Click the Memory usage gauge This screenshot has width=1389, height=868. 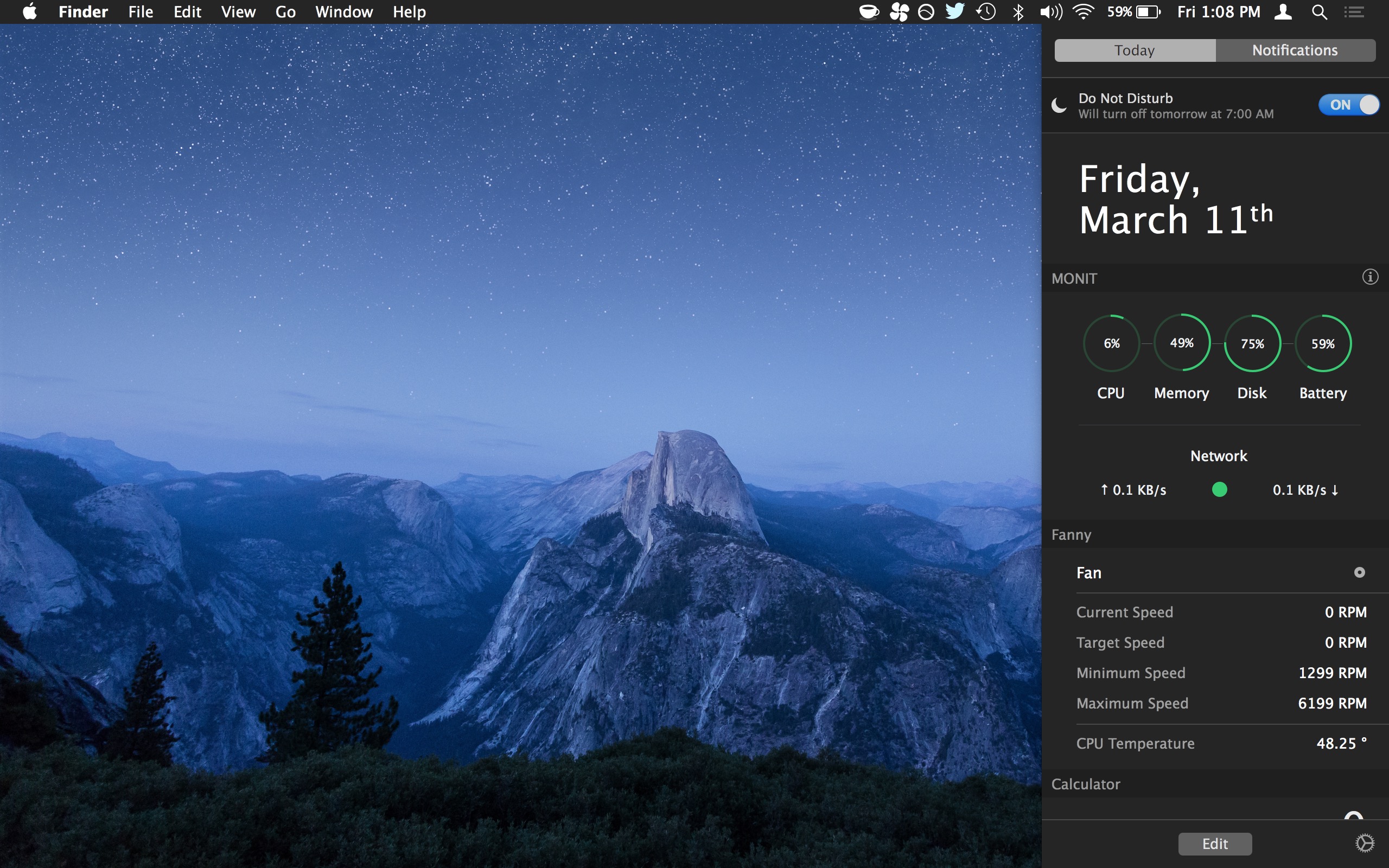tap(1181, 343)
